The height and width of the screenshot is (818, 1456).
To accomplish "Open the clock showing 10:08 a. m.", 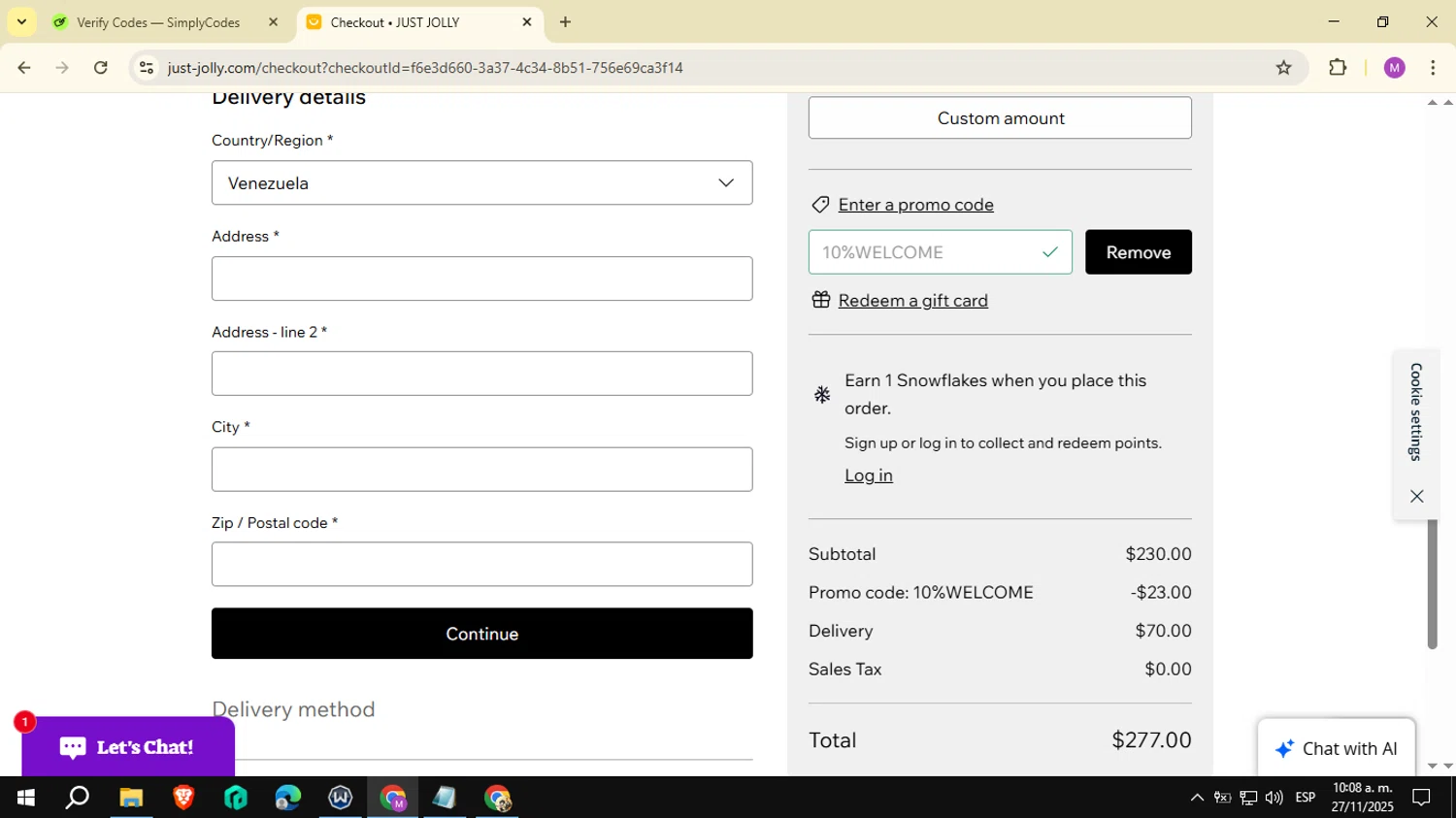I will point(1363,798).
